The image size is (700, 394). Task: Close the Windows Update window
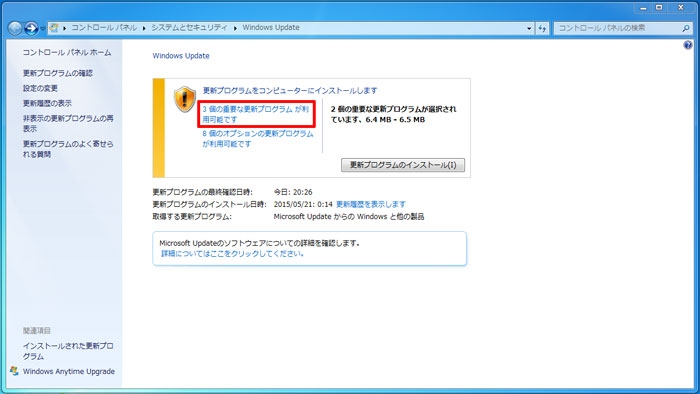(681, 8)
